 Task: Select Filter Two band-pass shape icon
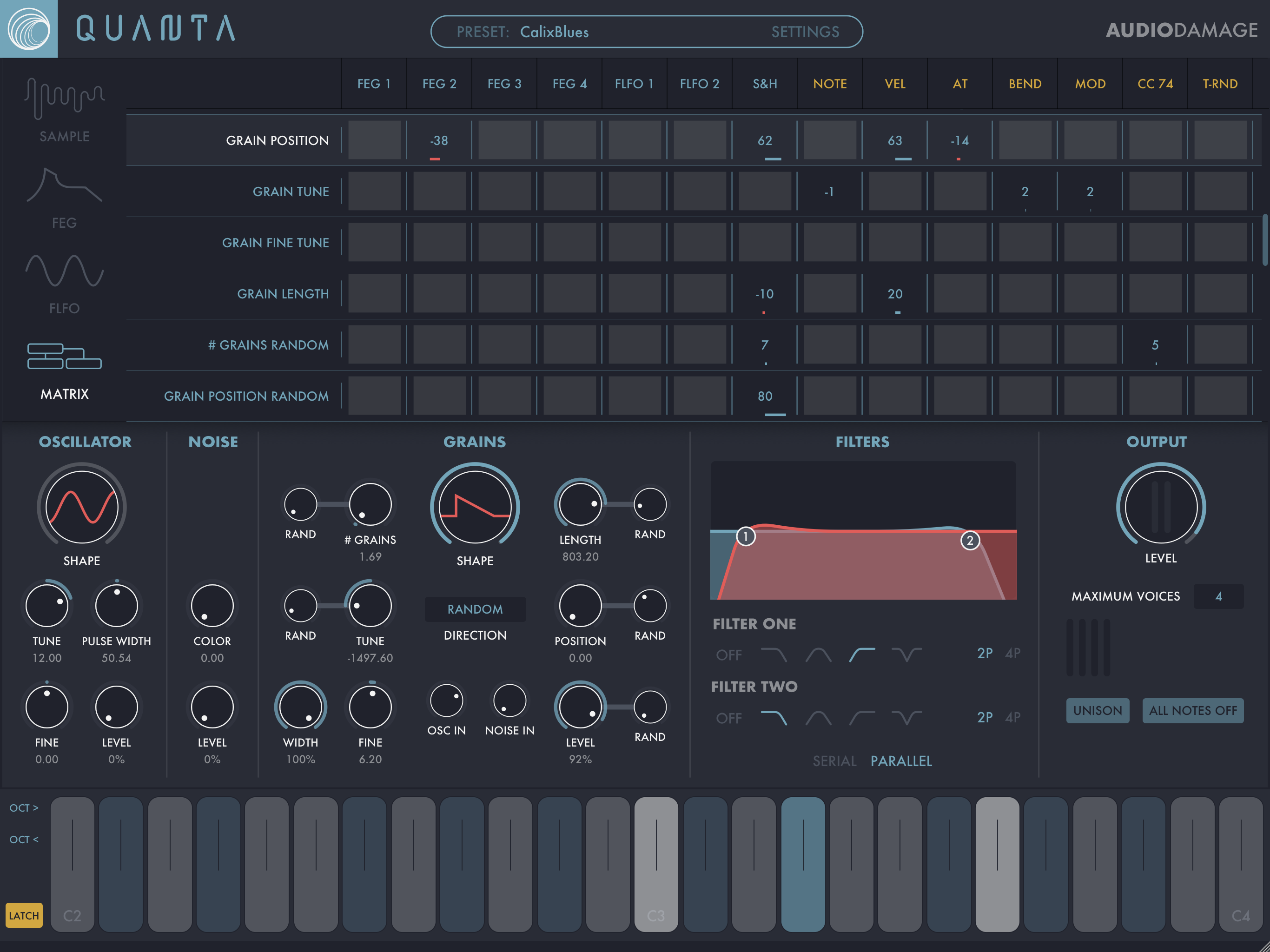pyautogui.click(x=818, y=718)
